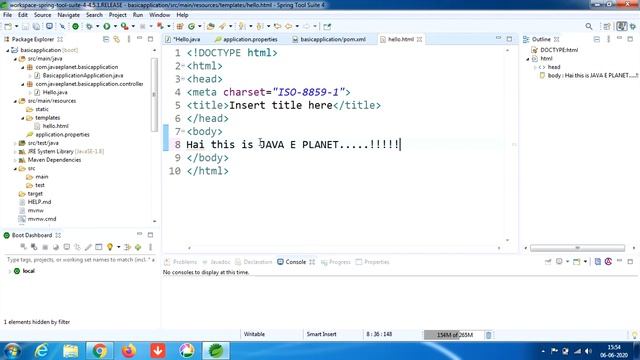Open Google Chrome from the taskbar
This screenshot has width=640, height=360.
tap(99, 351)
